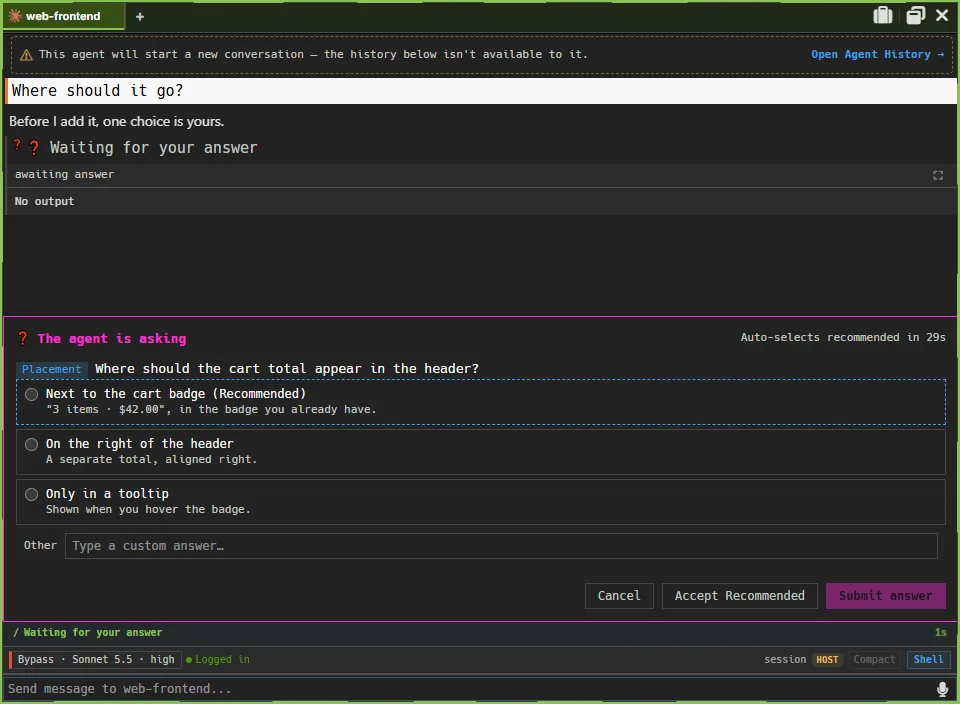Cancel the agent's question
This screenshot has height=704, width=960.
point(619,596)
